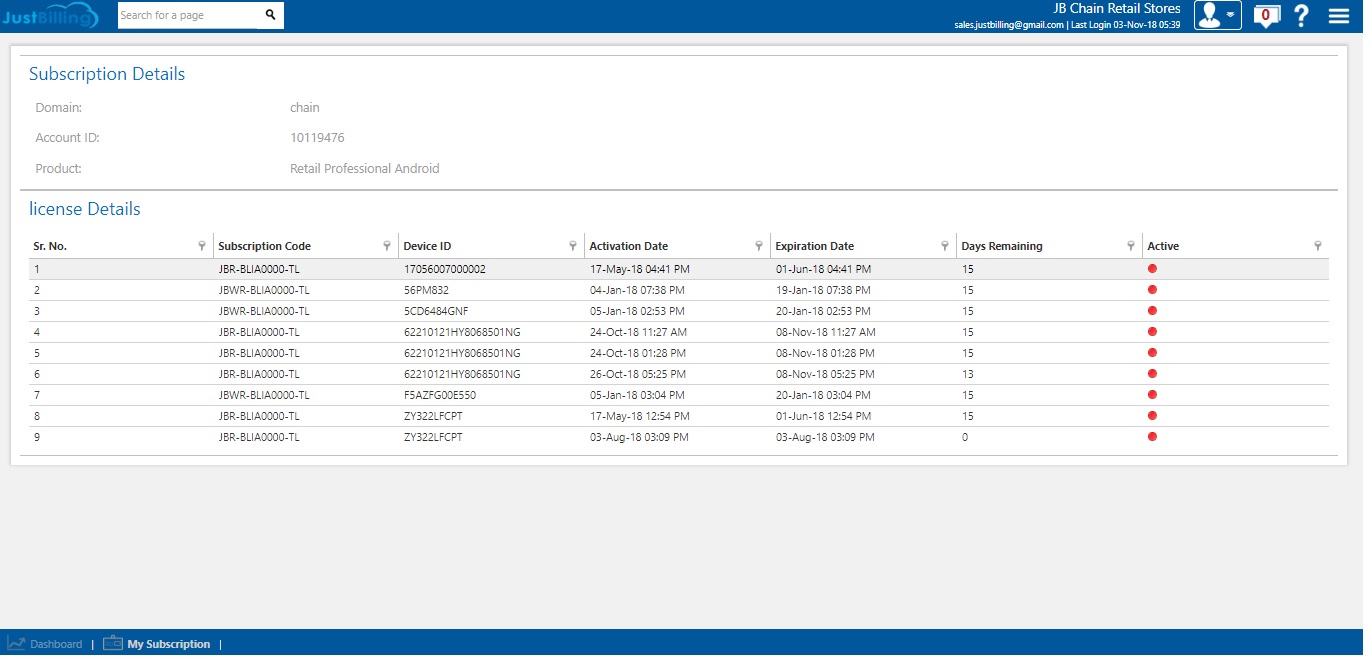Click red active status in row 9

(1152, 436)
